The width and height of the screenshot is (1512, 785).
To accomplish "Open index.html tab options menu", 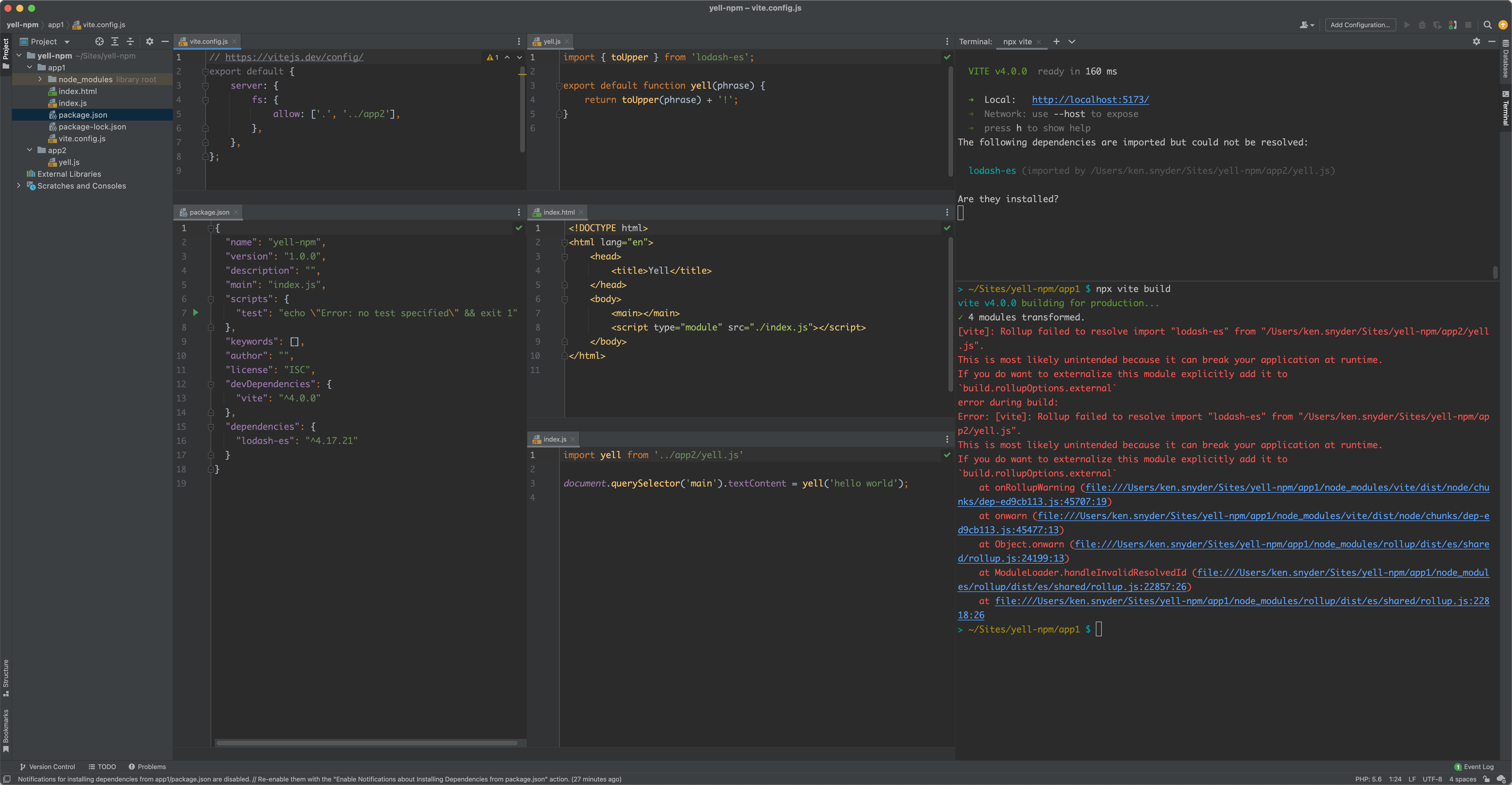I will click(947, 213).
